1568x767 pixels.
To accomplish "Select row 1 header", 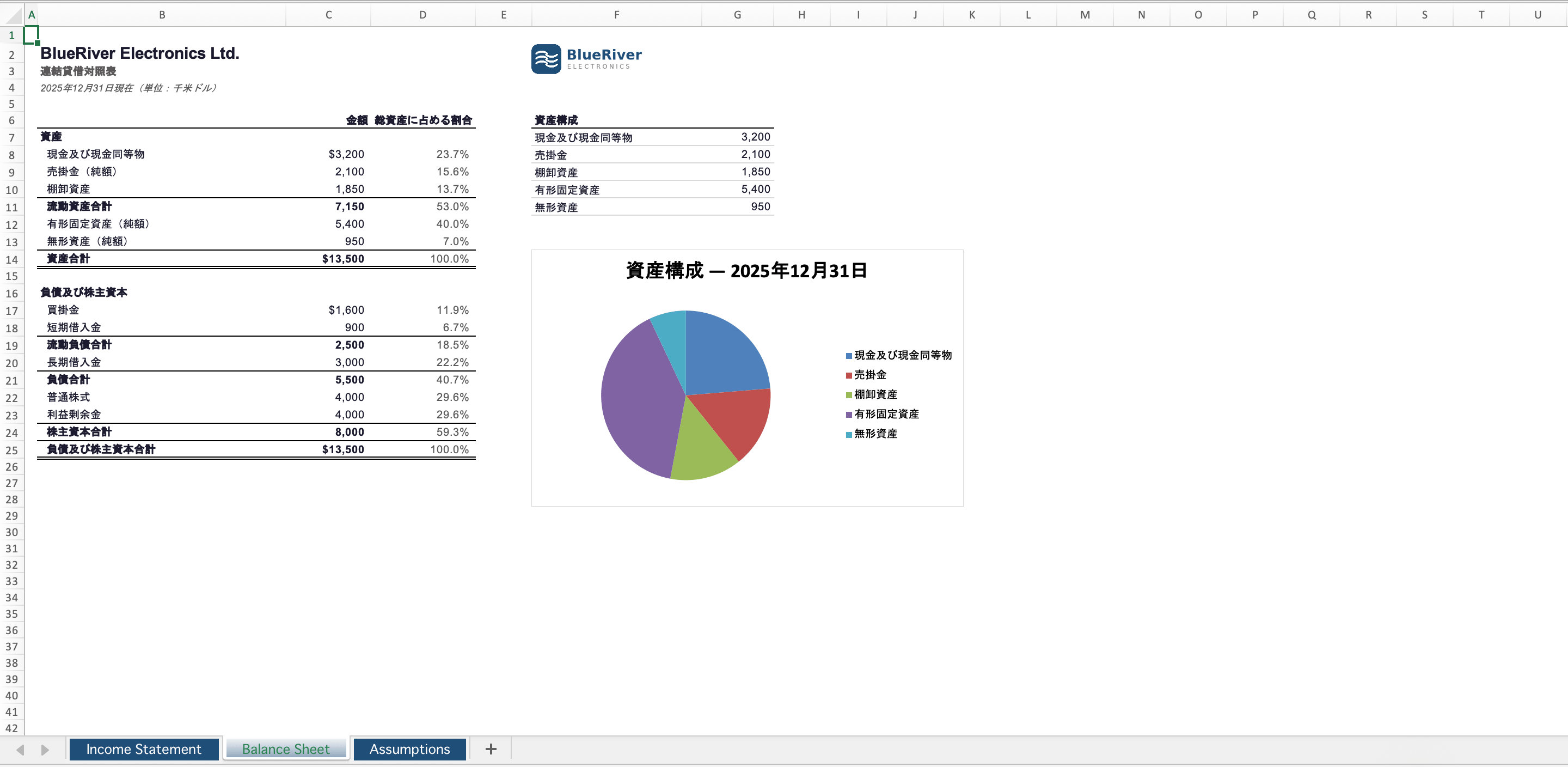I will pyautogui.click(x=11, y=35).
